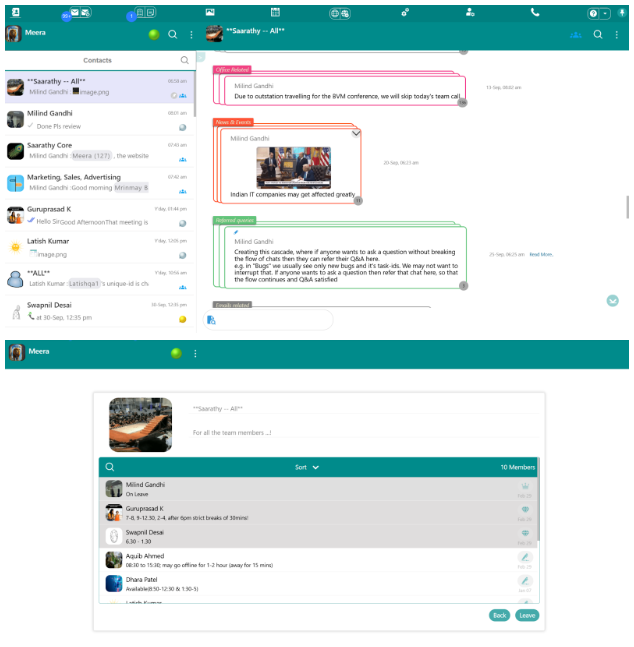This screenshot has width=634, height=647.
Task: Open the help question mark icon
Action: (x=593, y=13)
